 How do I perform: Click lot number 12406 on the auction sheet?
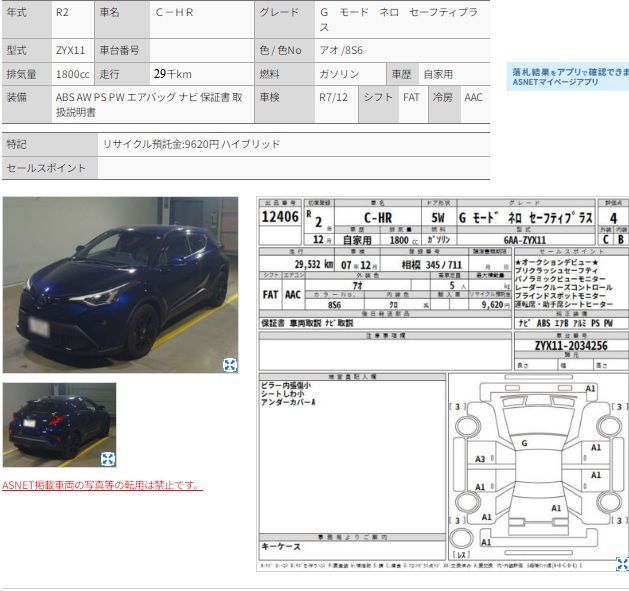280,217
